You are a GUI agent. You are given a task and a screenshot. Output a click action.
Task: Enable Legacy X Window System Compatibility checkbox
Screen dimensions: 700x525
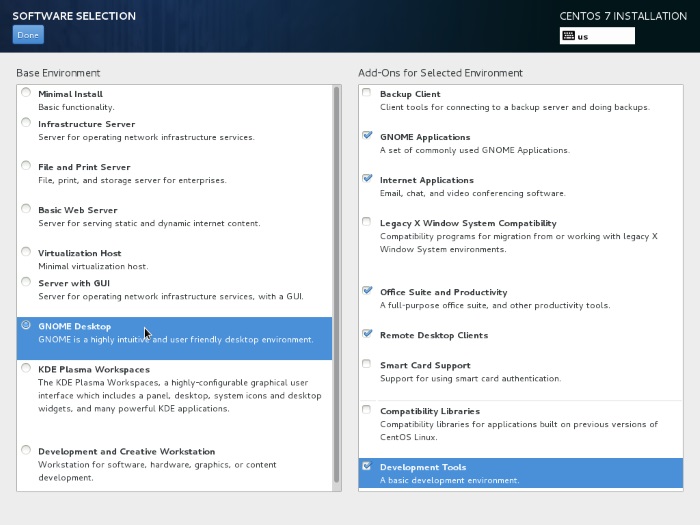click(367, 221)
